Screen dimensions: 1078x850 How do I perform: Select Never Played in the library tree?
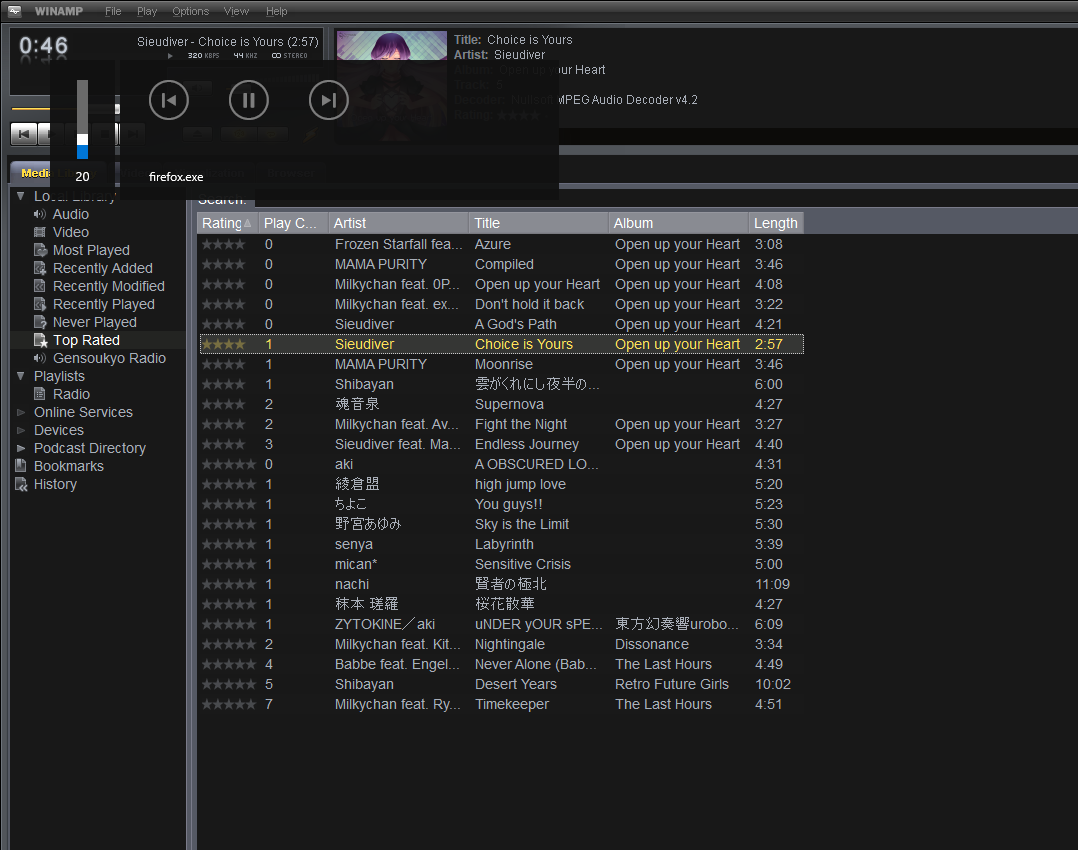point(94,322)
